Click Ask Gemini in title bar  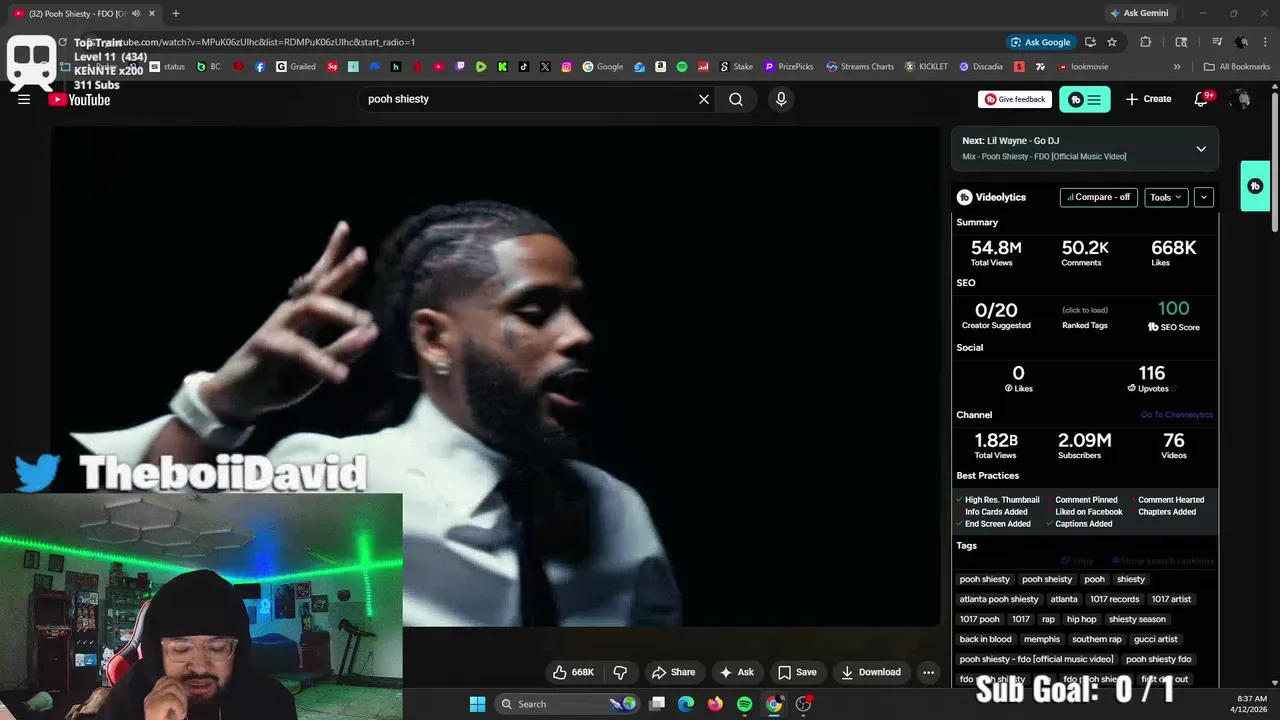point(1139,13)
